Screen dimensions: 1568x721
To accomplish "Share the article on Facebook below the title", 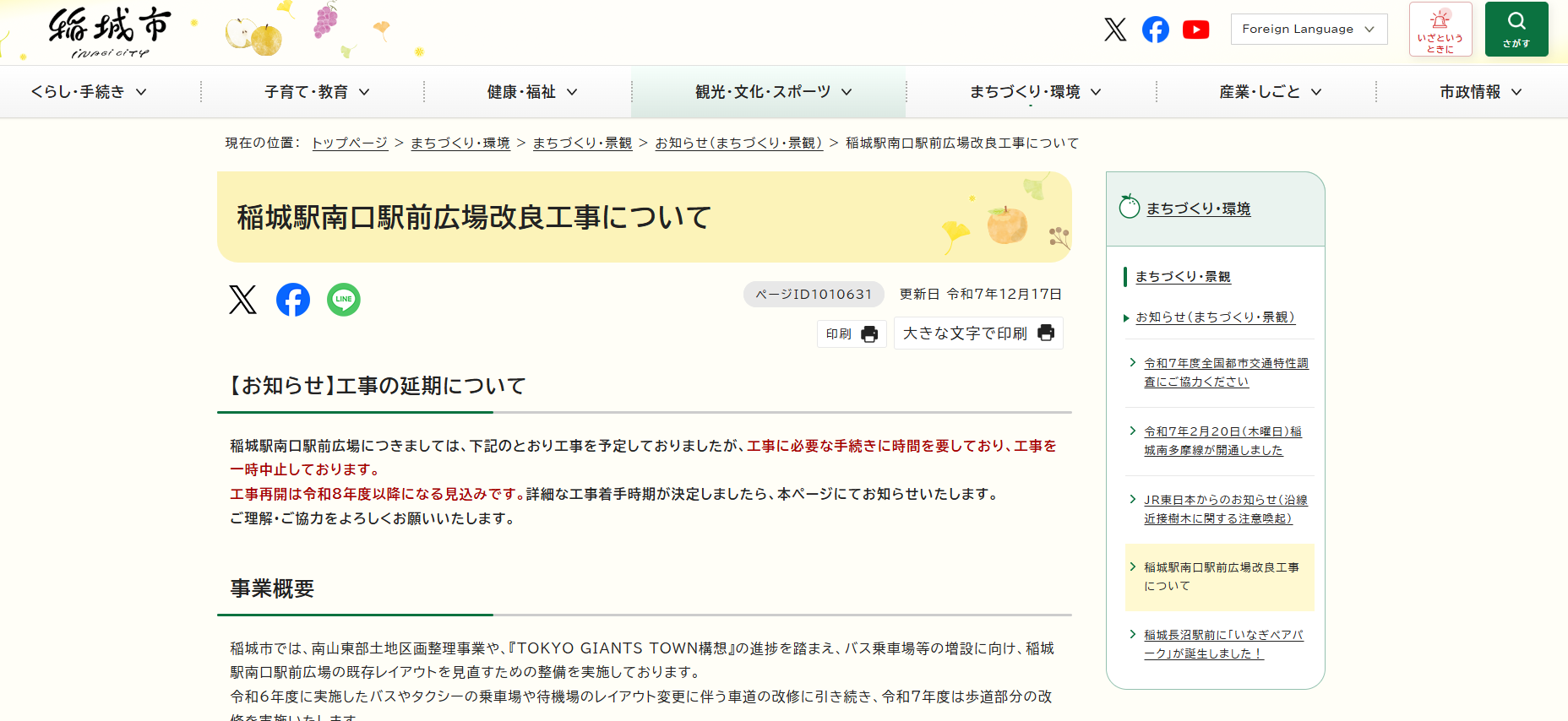I will point(293,300).
